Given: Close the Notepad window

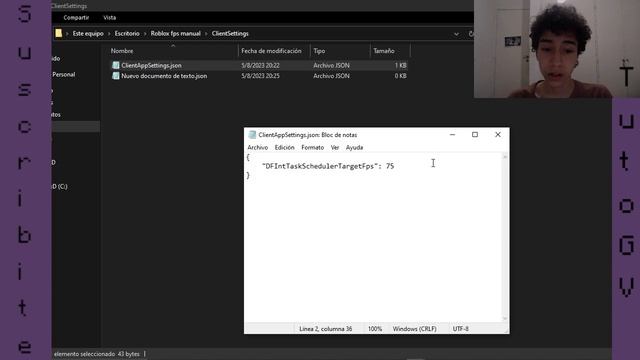Looking at the screenshot, I should (498, 135).
